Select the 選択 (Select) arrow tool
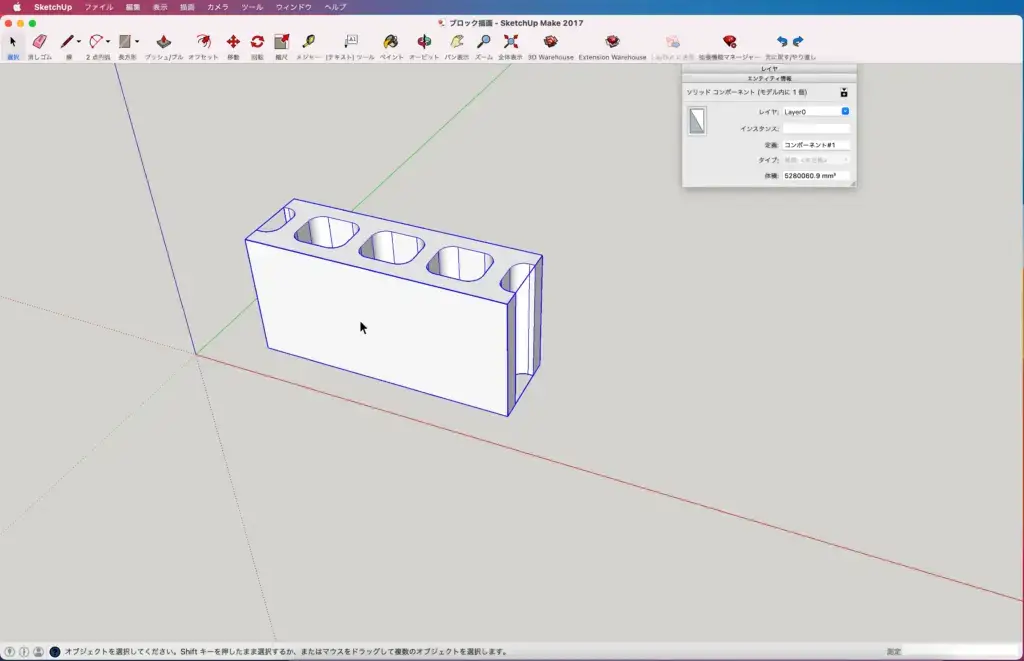The width and height of the screenshot is (1024, 661). click(x=12, y=42)
